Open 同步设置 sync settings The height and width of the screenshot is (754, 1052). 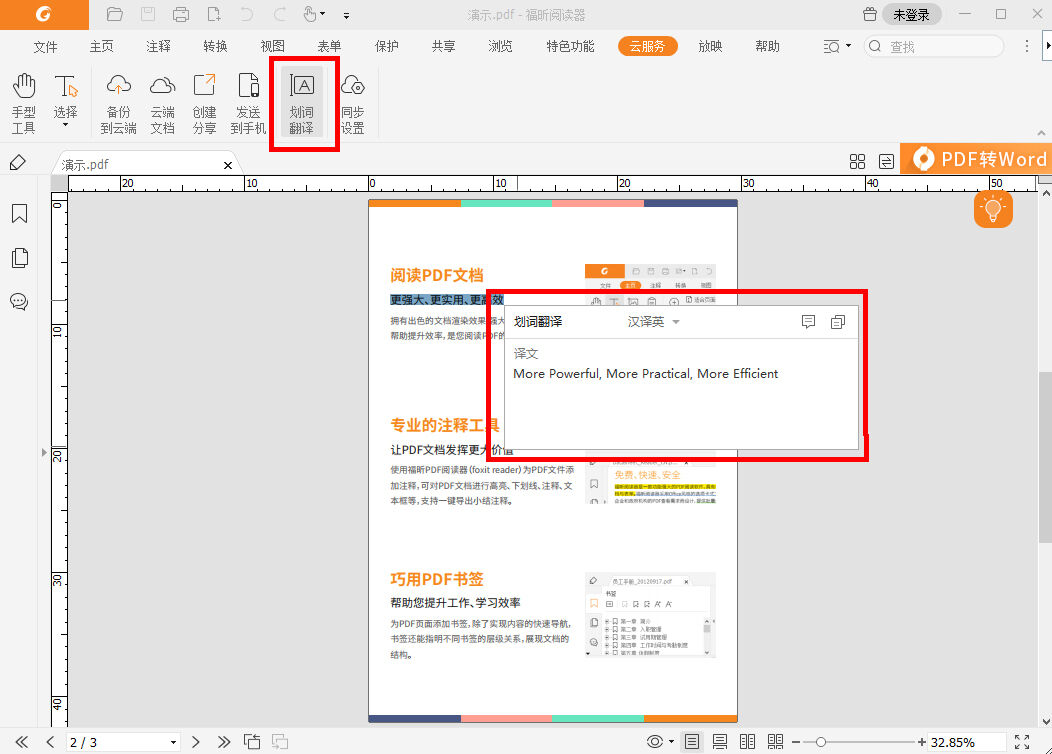352,100
